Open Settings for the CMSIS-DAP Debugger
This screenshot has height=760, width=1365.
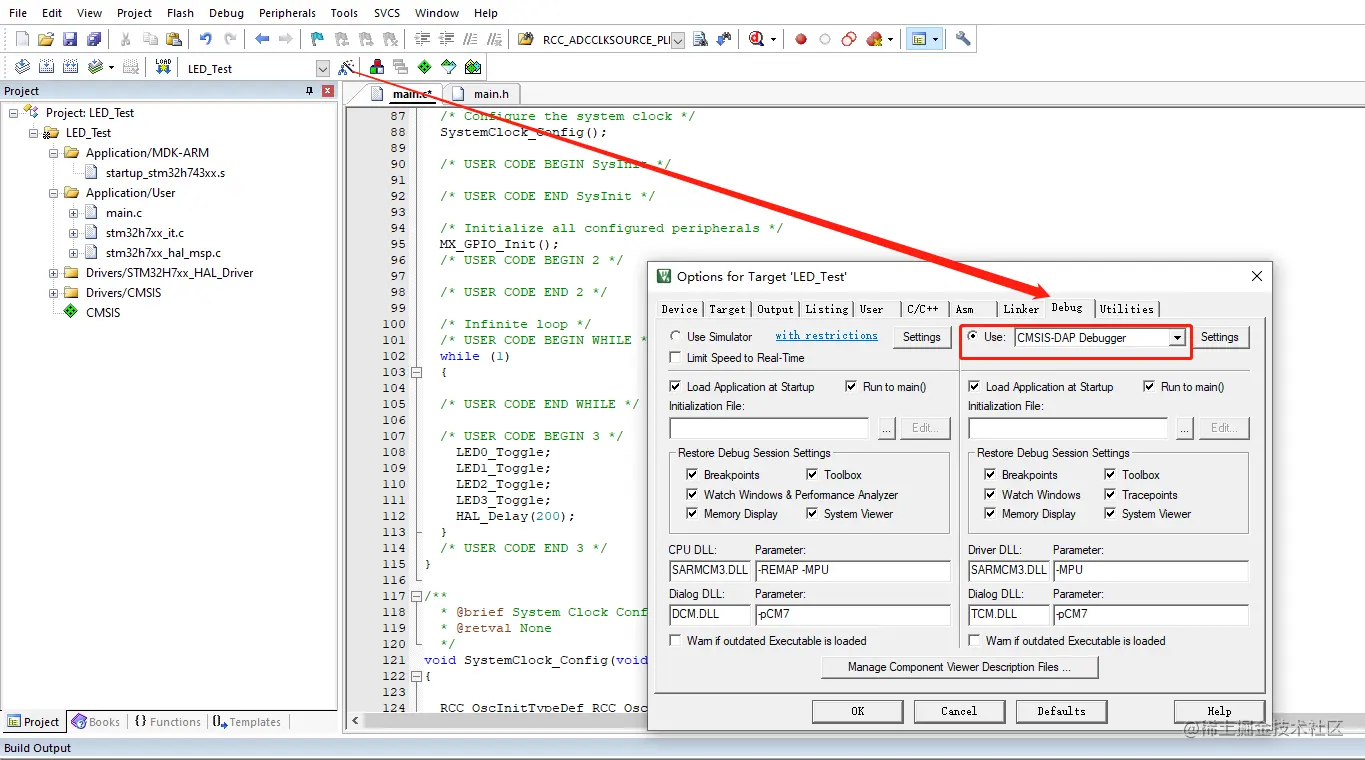(1220, 337)
